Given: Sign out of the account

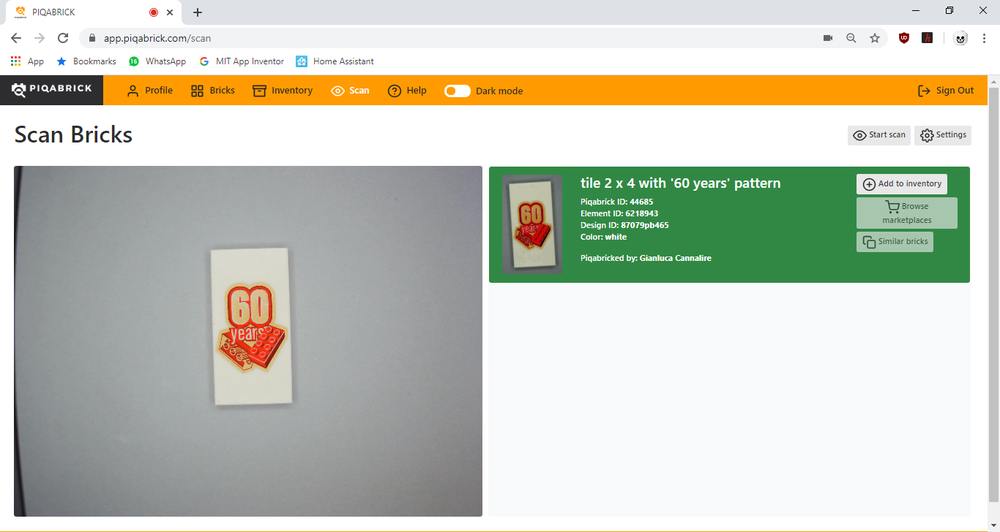Looking at the screenshot, I should pos(945,91).
